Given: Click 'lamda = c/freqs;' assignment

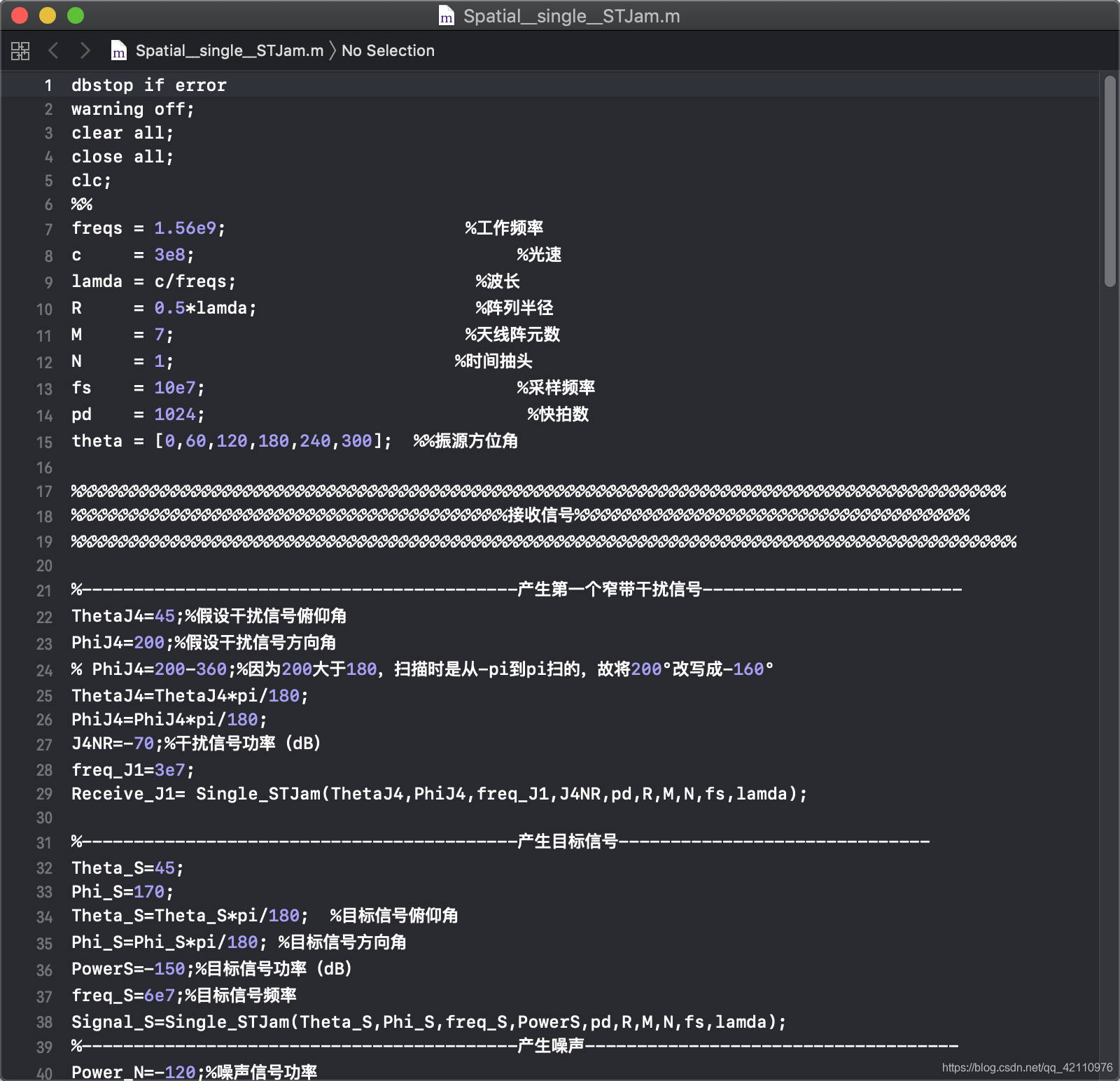Looking at the screenshot, I should [x=153, y=281].
